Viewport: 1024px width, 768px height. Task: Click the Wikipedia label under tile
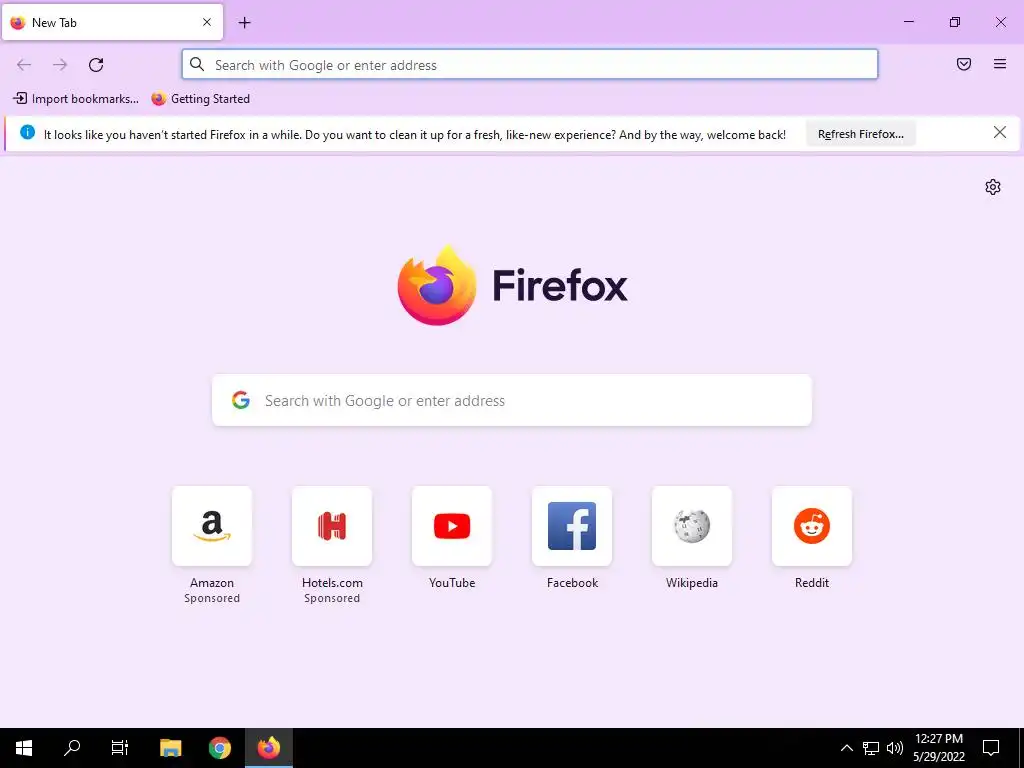692,583
